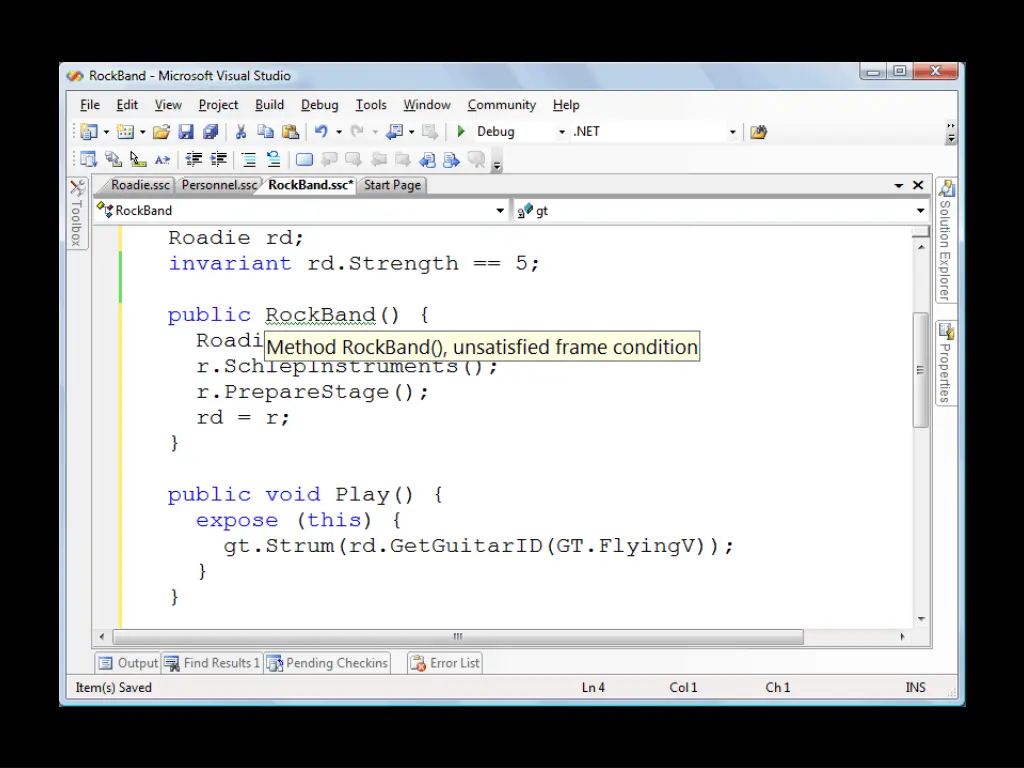Click the Navigate Backward icon
This screenshot has height=768, width=1024.
click(x=394, y=132)
